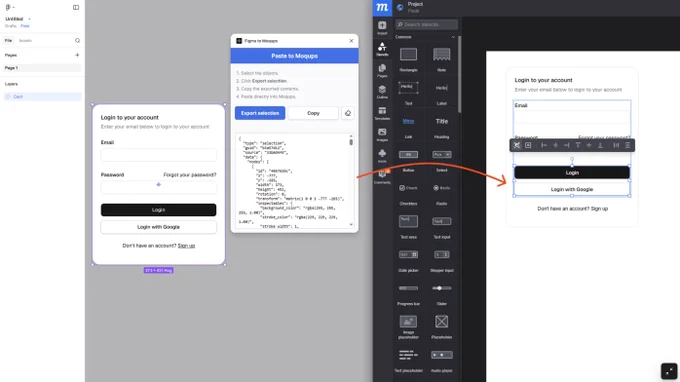Select the Image placeholder stencil
The width and height of the screenshot is (680, 382).
click(x=409, y=321)
